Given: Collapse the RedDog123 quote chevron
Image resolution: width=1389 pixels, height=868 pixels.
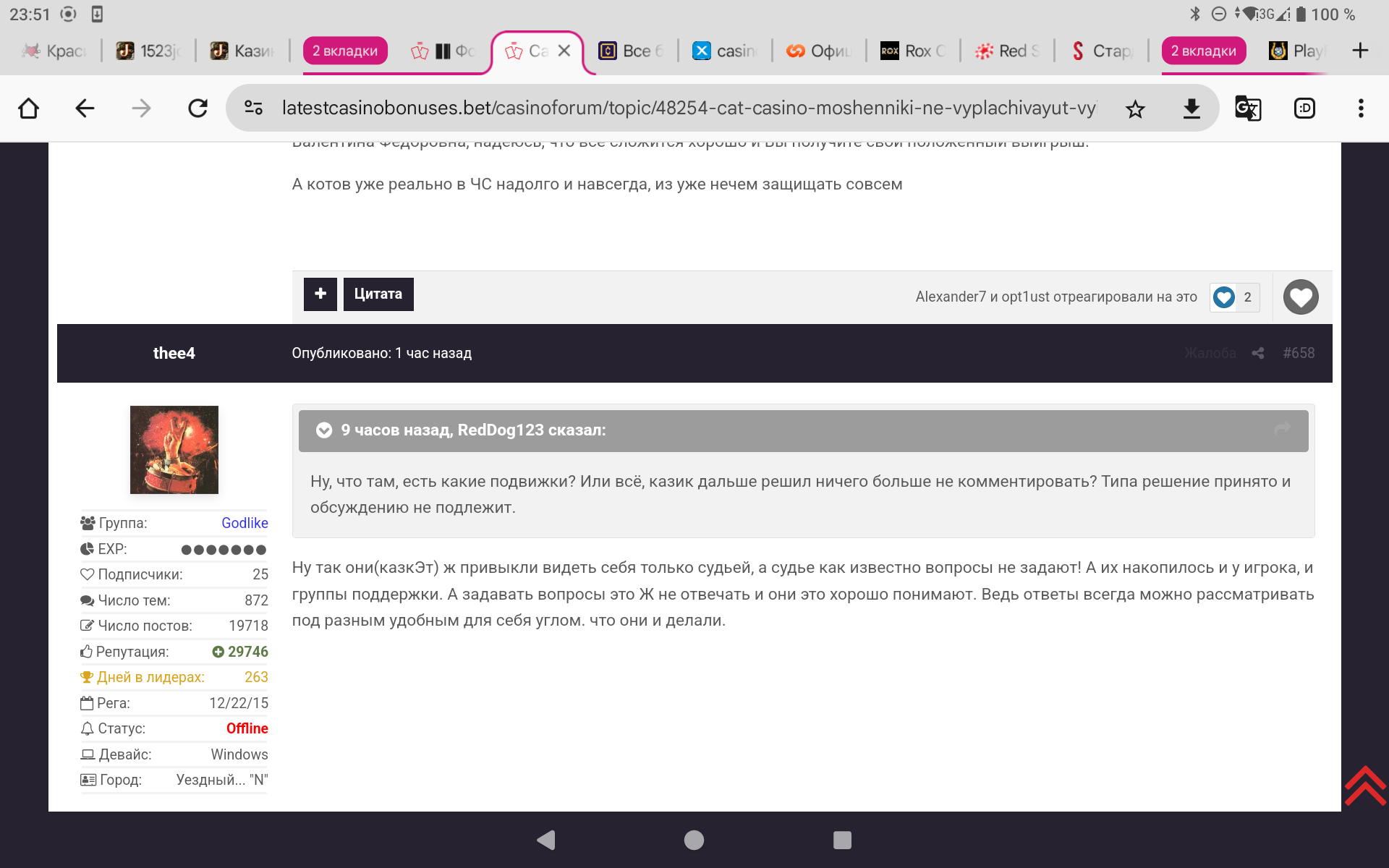Looking at the screenshot, I should click(x=324, y=430).
